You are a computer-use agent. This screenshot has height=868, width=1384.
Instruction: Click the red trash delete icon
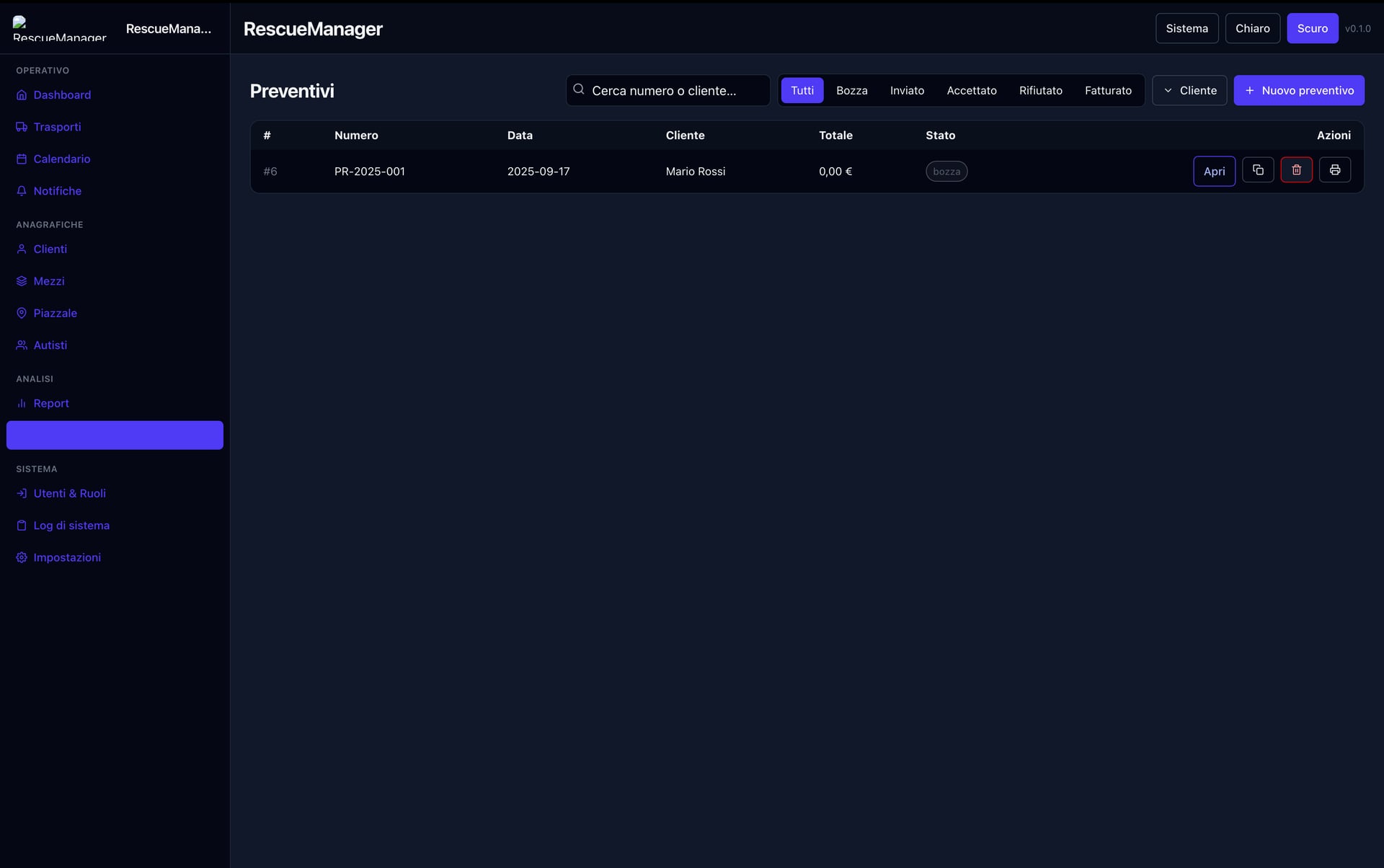tap(1296, 170)
